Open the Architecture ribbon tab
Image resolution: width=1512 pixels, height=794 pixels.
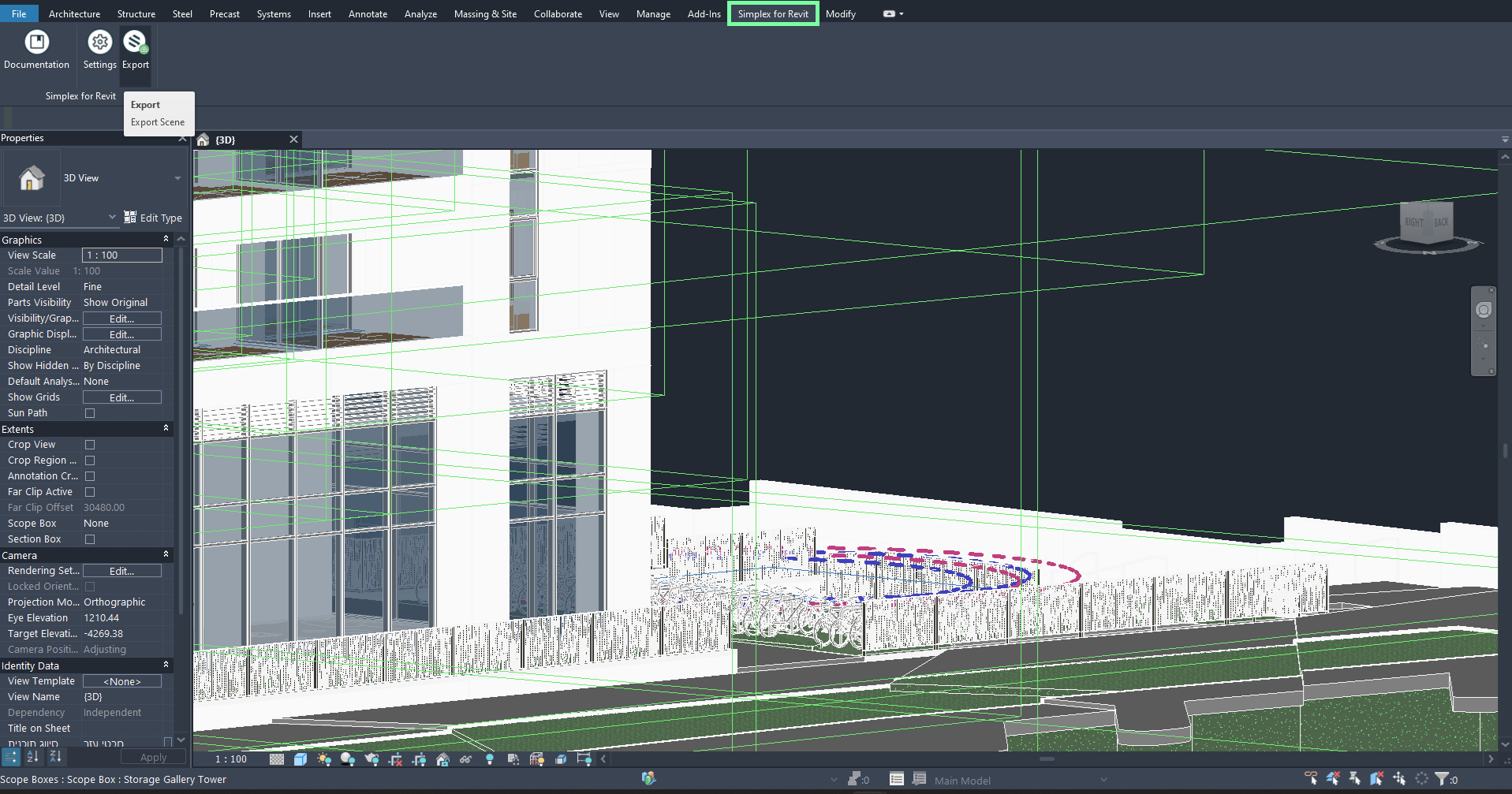pos(74,14)
